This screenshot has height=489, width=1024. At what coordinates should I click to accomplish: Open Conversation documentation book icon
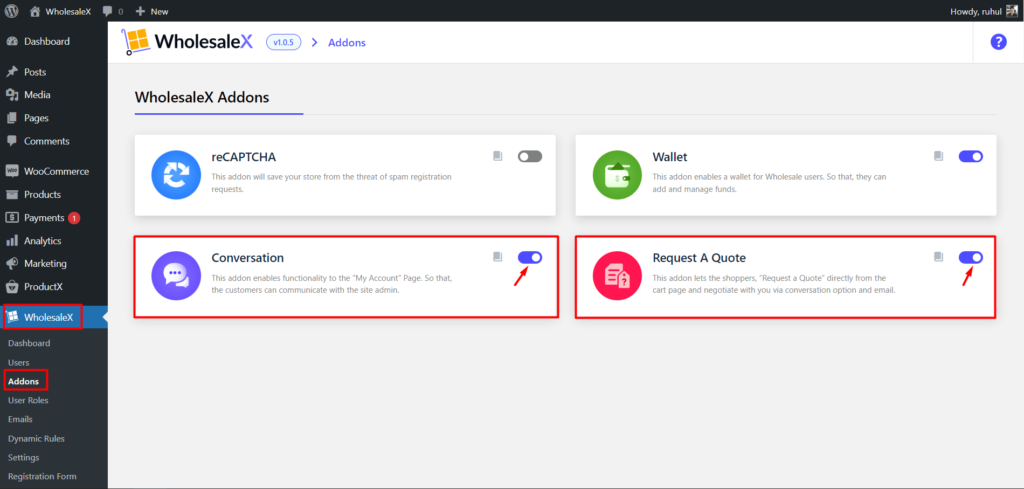498,257
